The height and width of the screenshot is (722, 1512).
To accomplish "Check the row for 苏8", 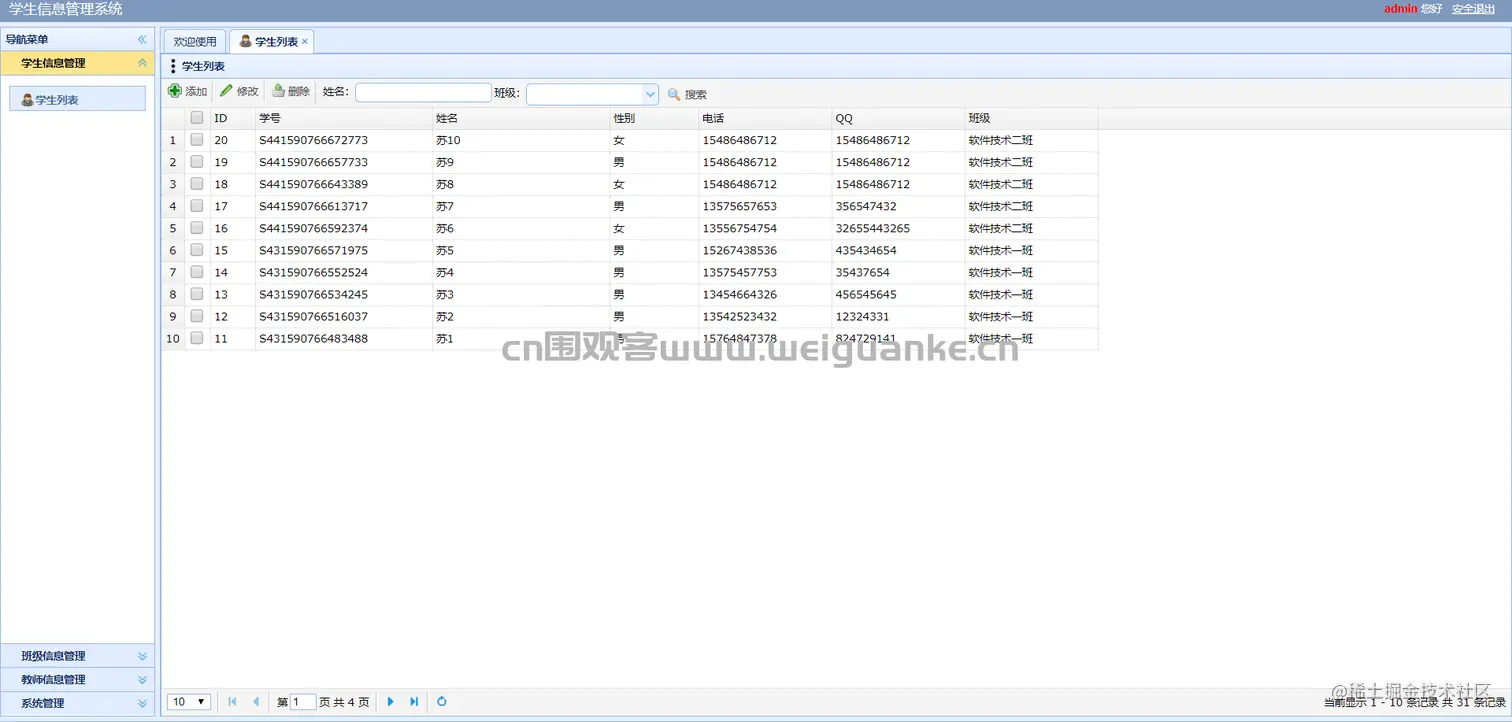I will (197, 184).
